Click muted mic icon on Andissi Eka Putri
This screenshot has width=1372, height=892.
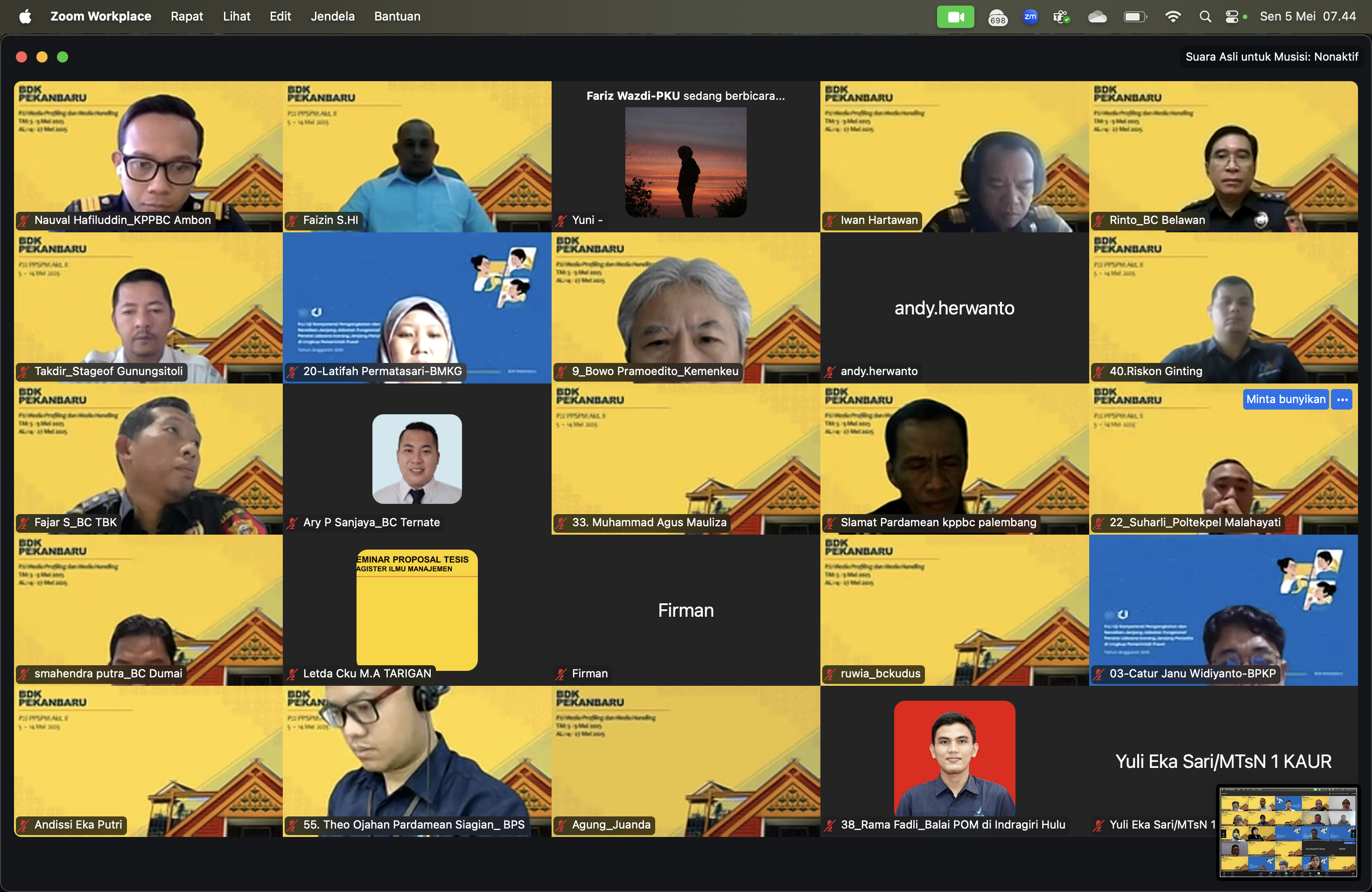click(x=24, y=825)
